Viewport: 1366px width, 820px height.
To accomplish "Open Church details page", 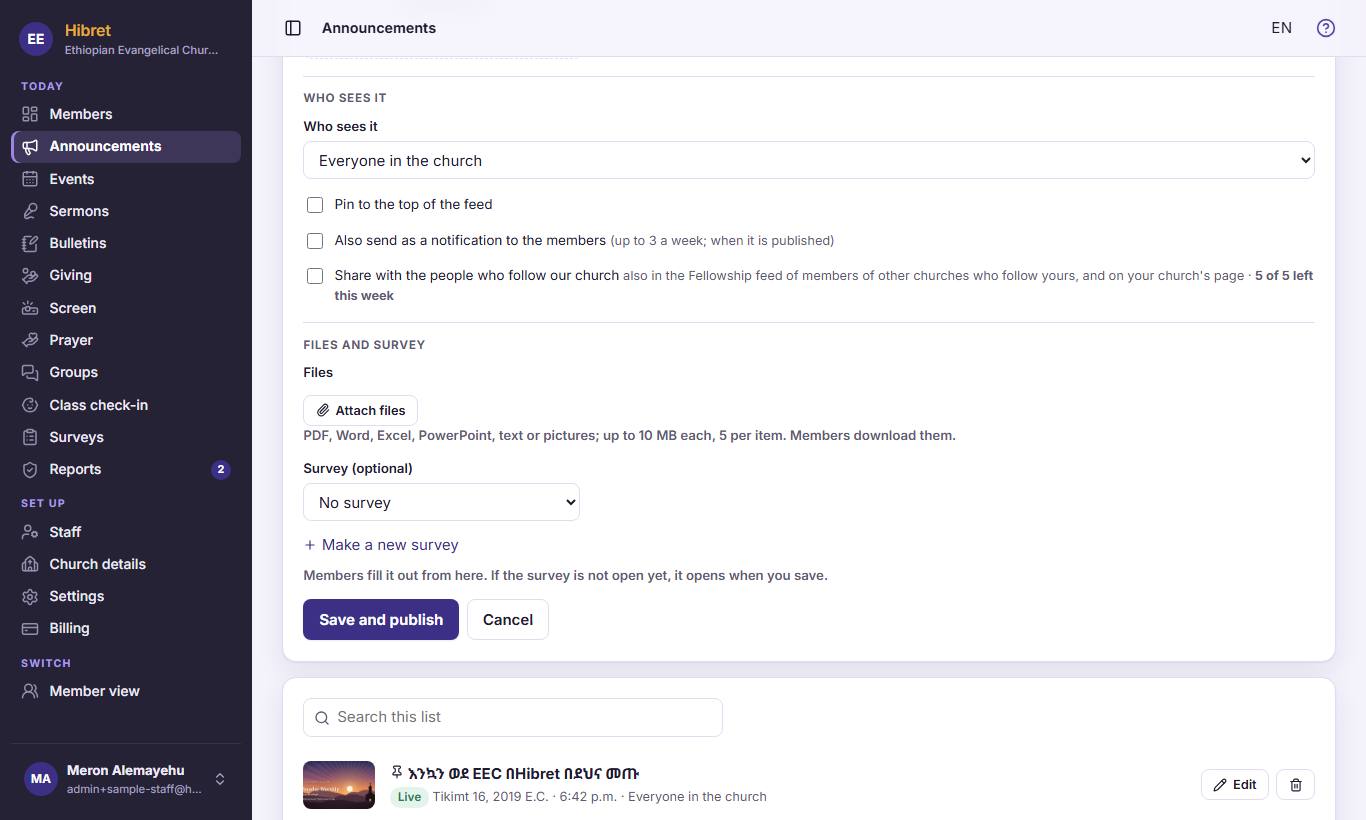I will click(x=126, y=564).
